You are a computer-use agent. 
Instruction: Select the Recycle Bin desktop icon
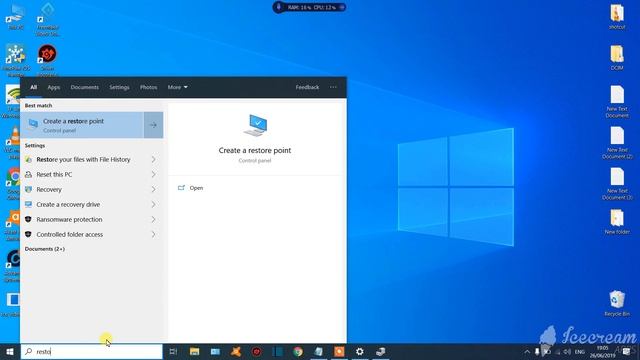tap(617, 303)
